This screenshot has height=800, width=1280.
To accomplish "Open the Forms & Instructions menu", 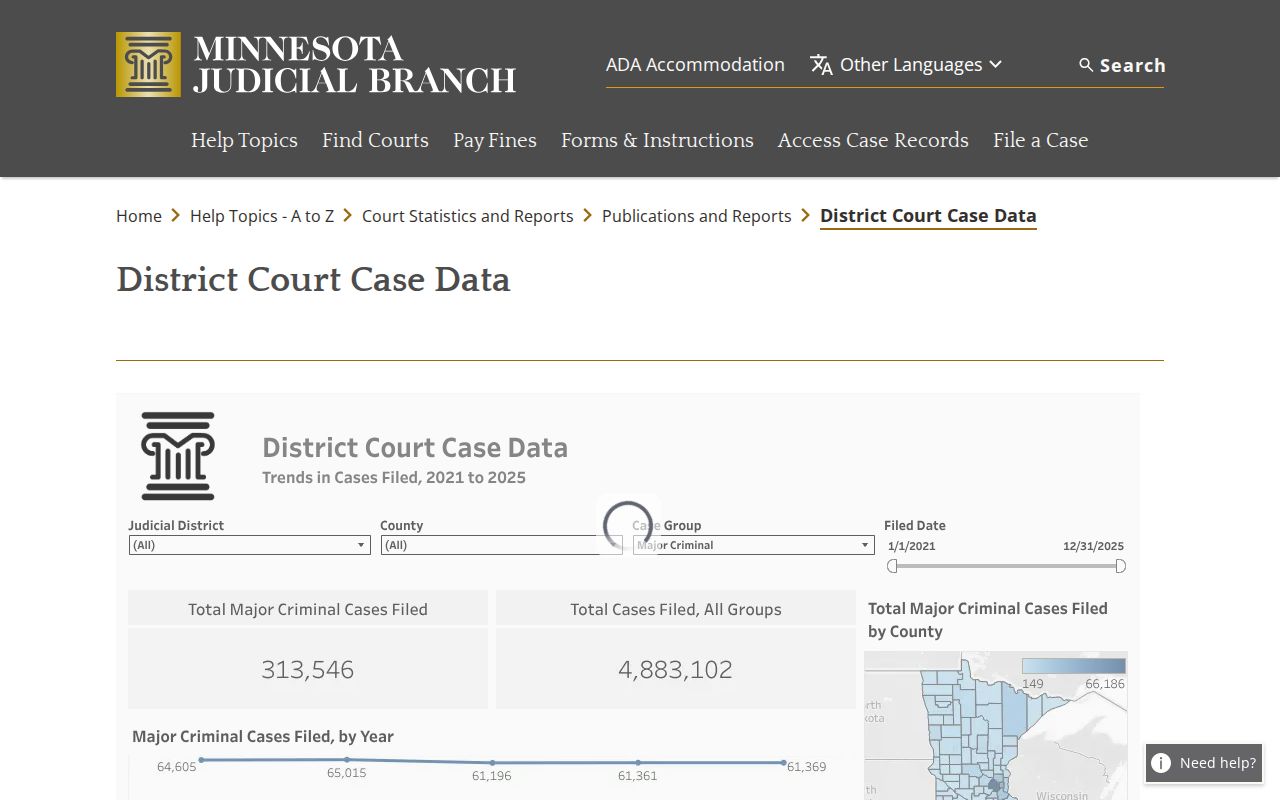I will click(657, 140).
